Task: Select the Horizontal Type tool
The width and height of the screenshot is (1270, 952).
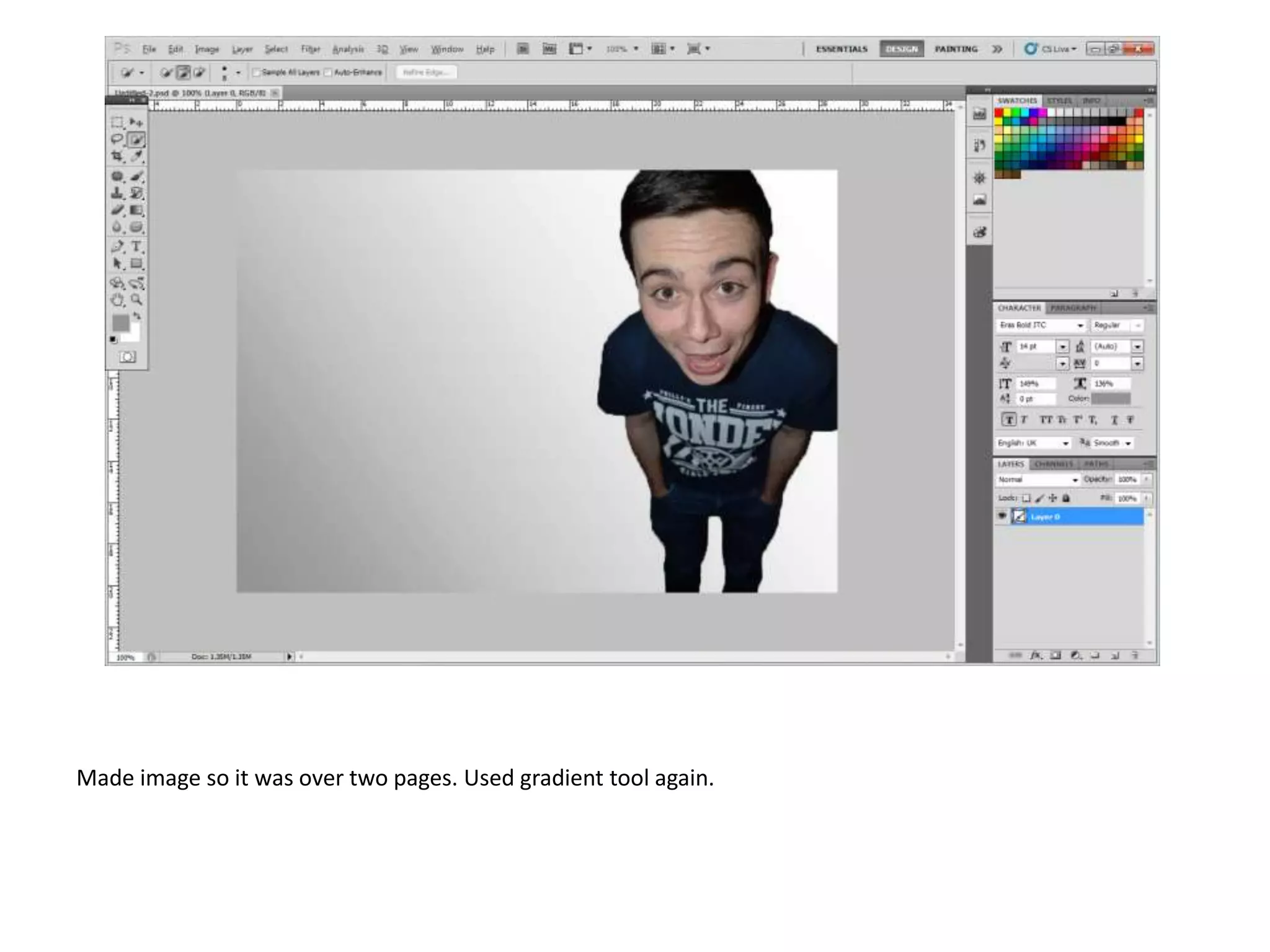Action: 136,247
